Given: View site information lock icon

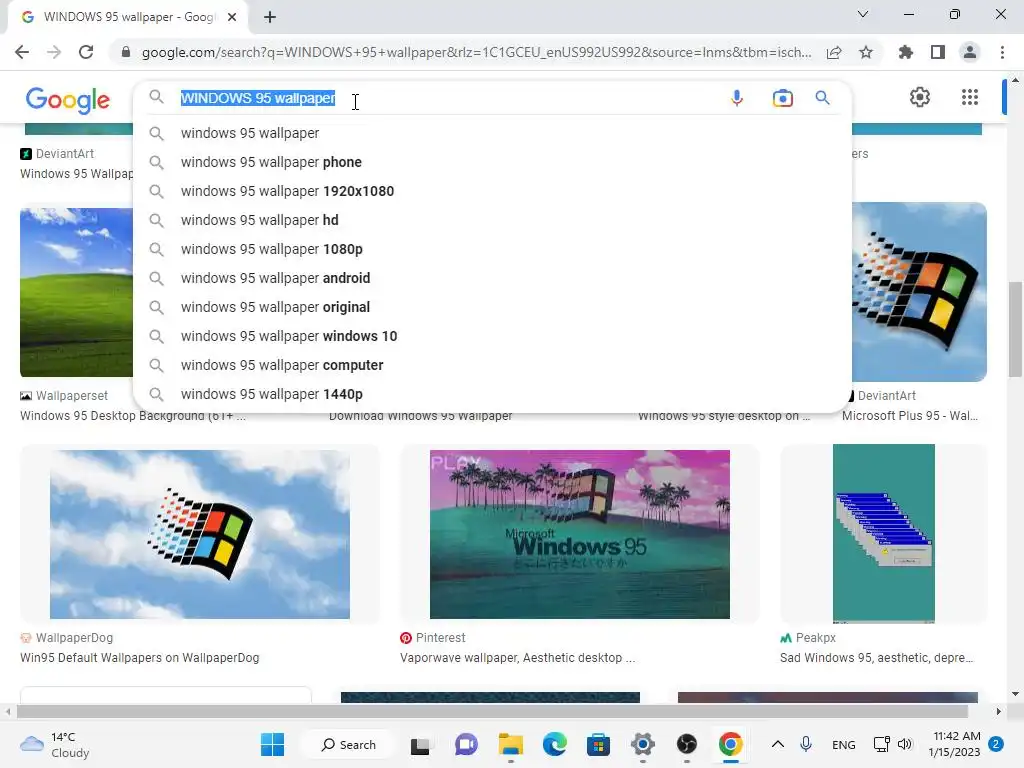Looking at the screenshot, I should point(126,52).
